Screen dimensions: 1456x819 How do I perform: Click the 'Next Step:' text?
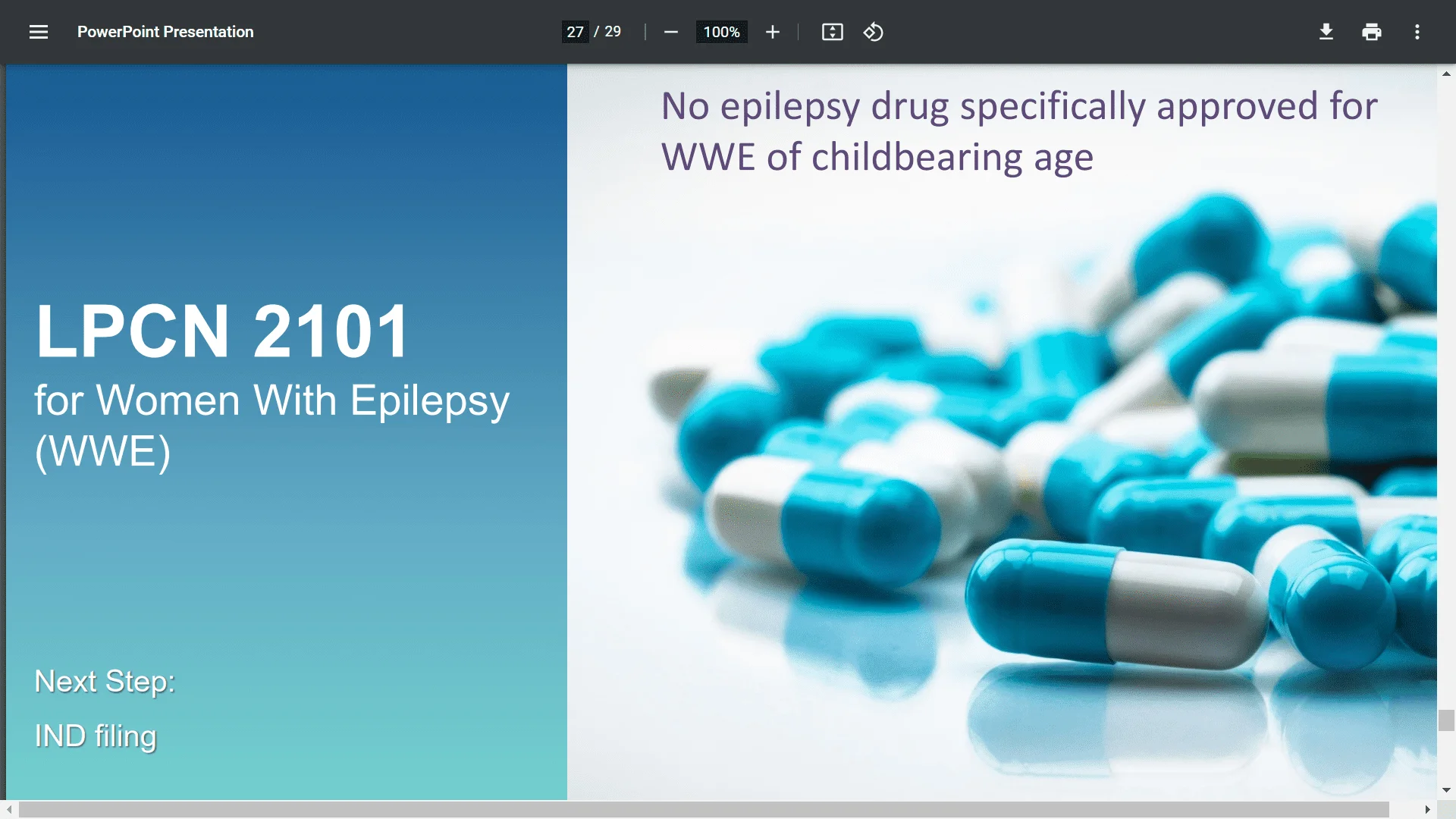point(105,682)
